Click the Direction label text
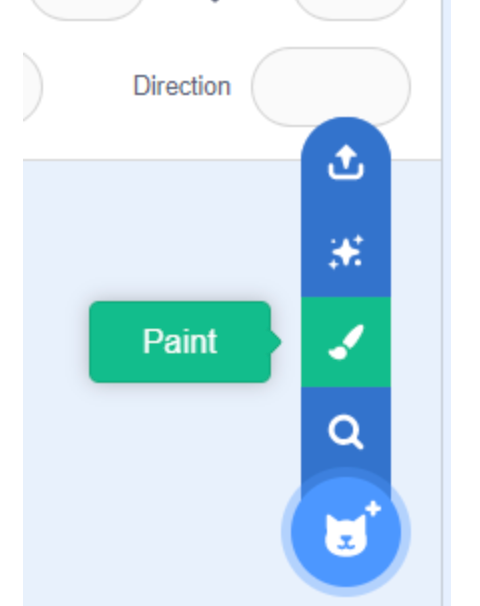Image resolution: width=480 pixels, height=606 pixels. tap(182, 86)
